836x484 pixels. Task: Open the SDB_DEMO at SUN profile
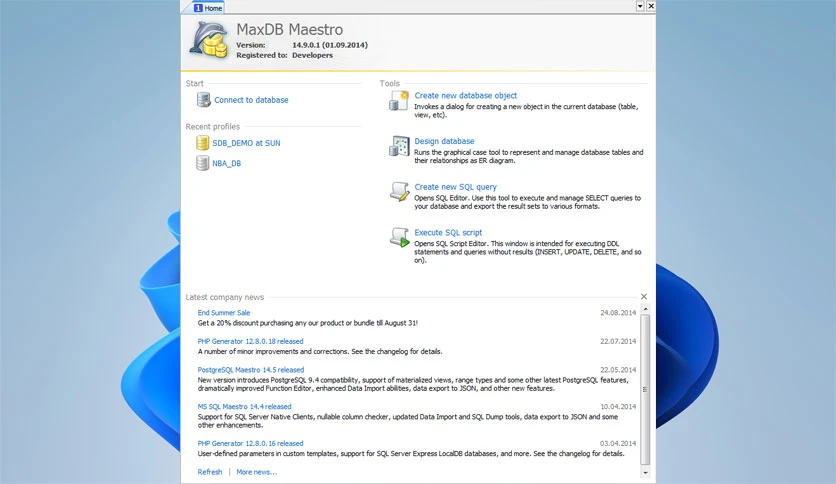pos(246,143)
